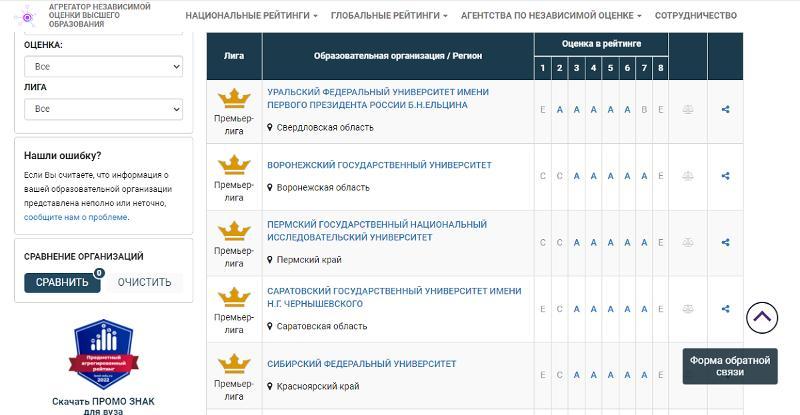Image resolution: width=800 pixels, height=415 pixels.
Task: Open the Сотрудничество menu item
Action: (x=695, y=16)
